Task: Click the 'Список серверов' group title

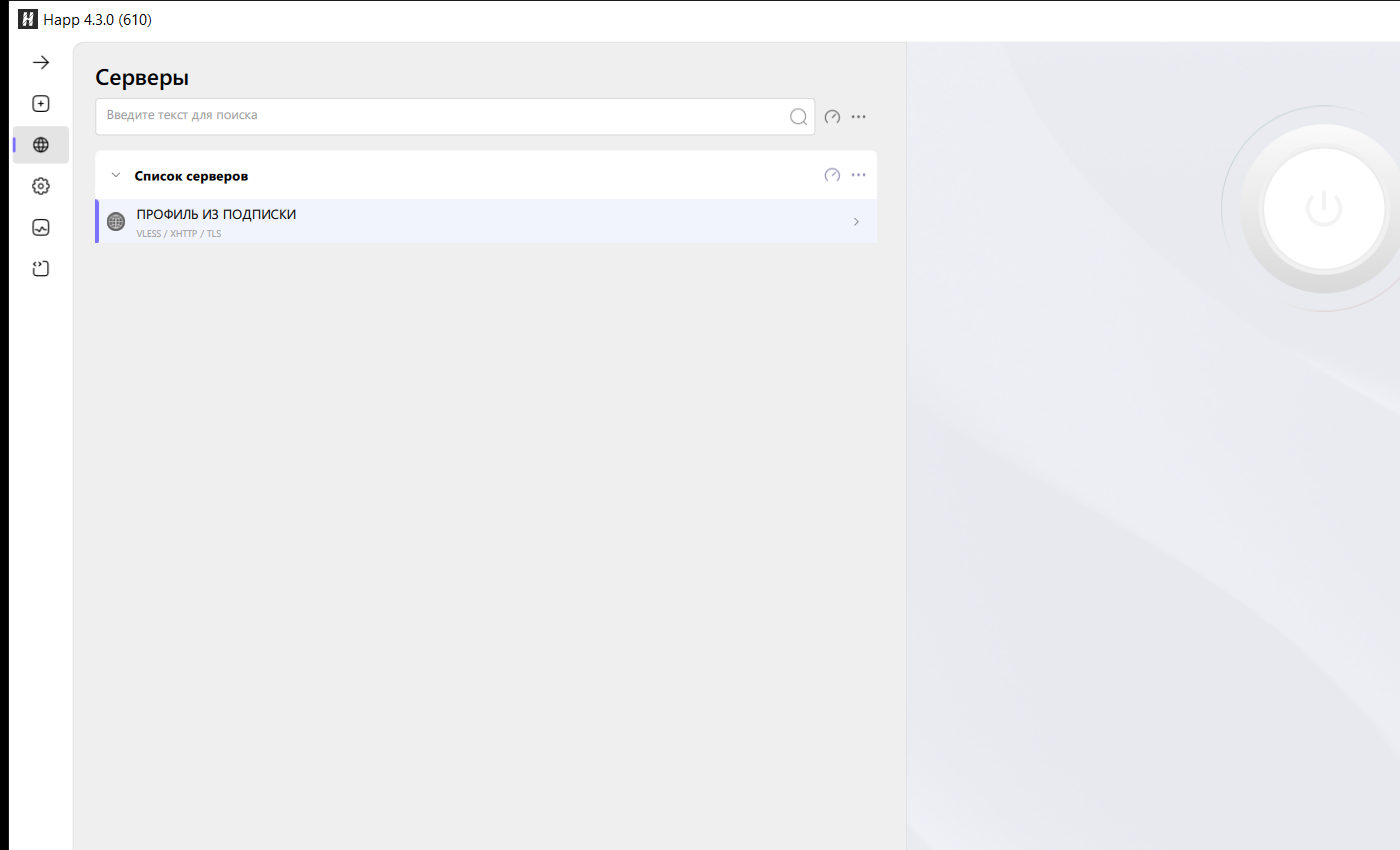Action: coord(191,176)
